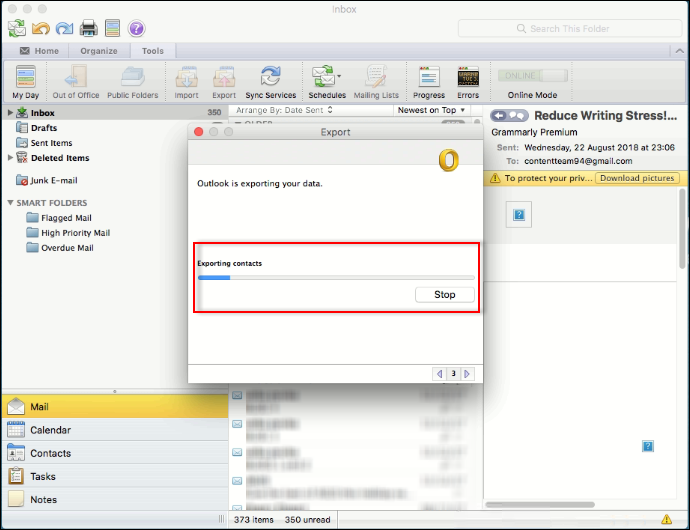This screenshot has width=690, height=530.
Task: Click the Print icon
Action: 88,29
